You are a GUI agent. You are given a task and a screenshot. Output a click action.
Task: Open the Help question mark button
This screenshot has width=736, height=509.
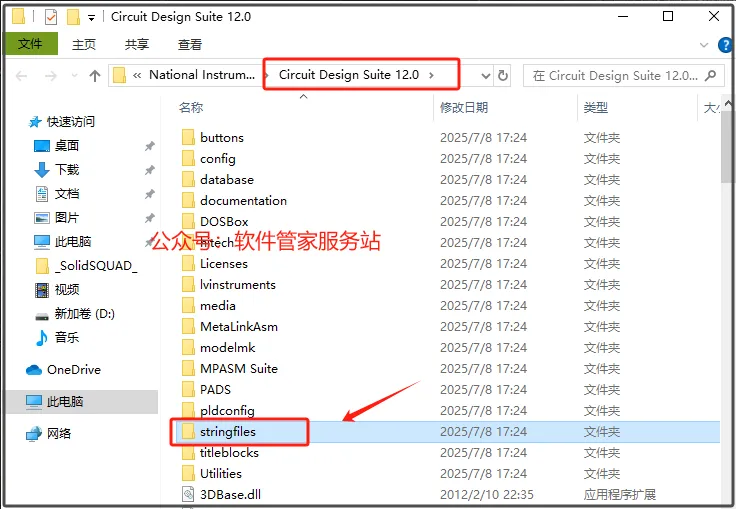coord(726,45)
